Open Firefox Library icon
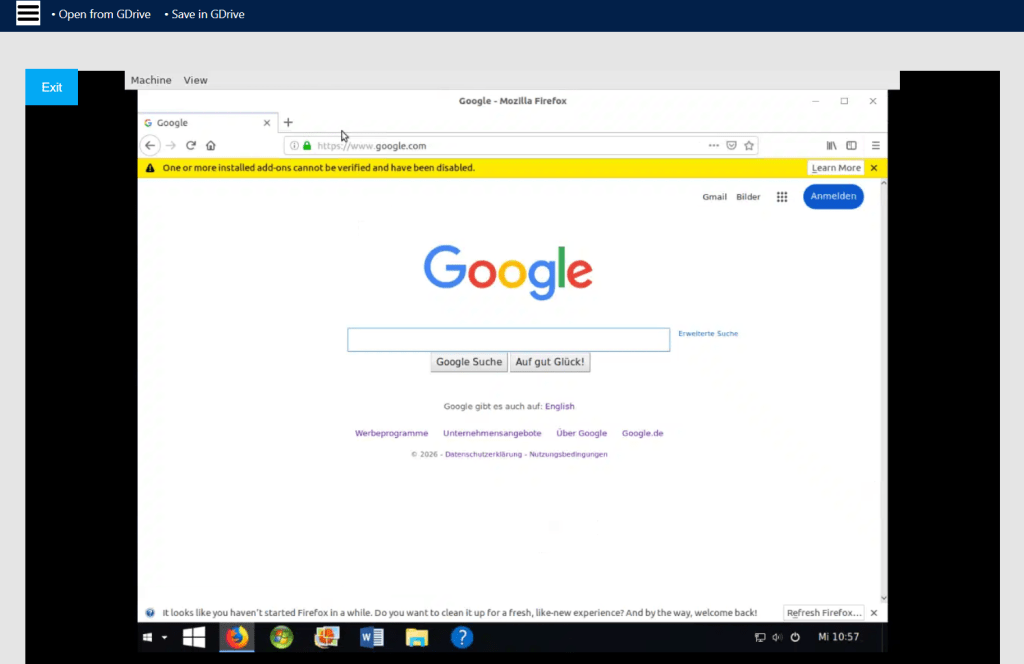The width and height of the screenshot is (1024, 664). point(831,146)
